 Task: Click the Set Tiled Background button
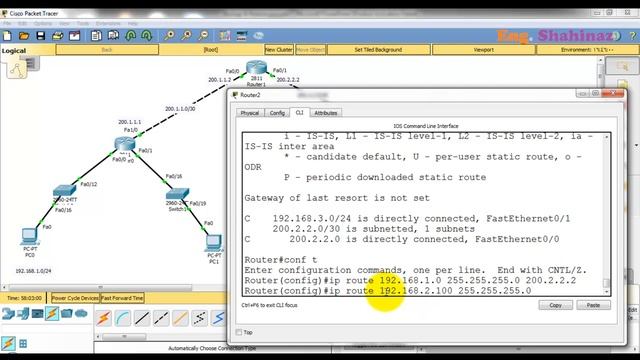pyautogui.click(x=378, y=50)
